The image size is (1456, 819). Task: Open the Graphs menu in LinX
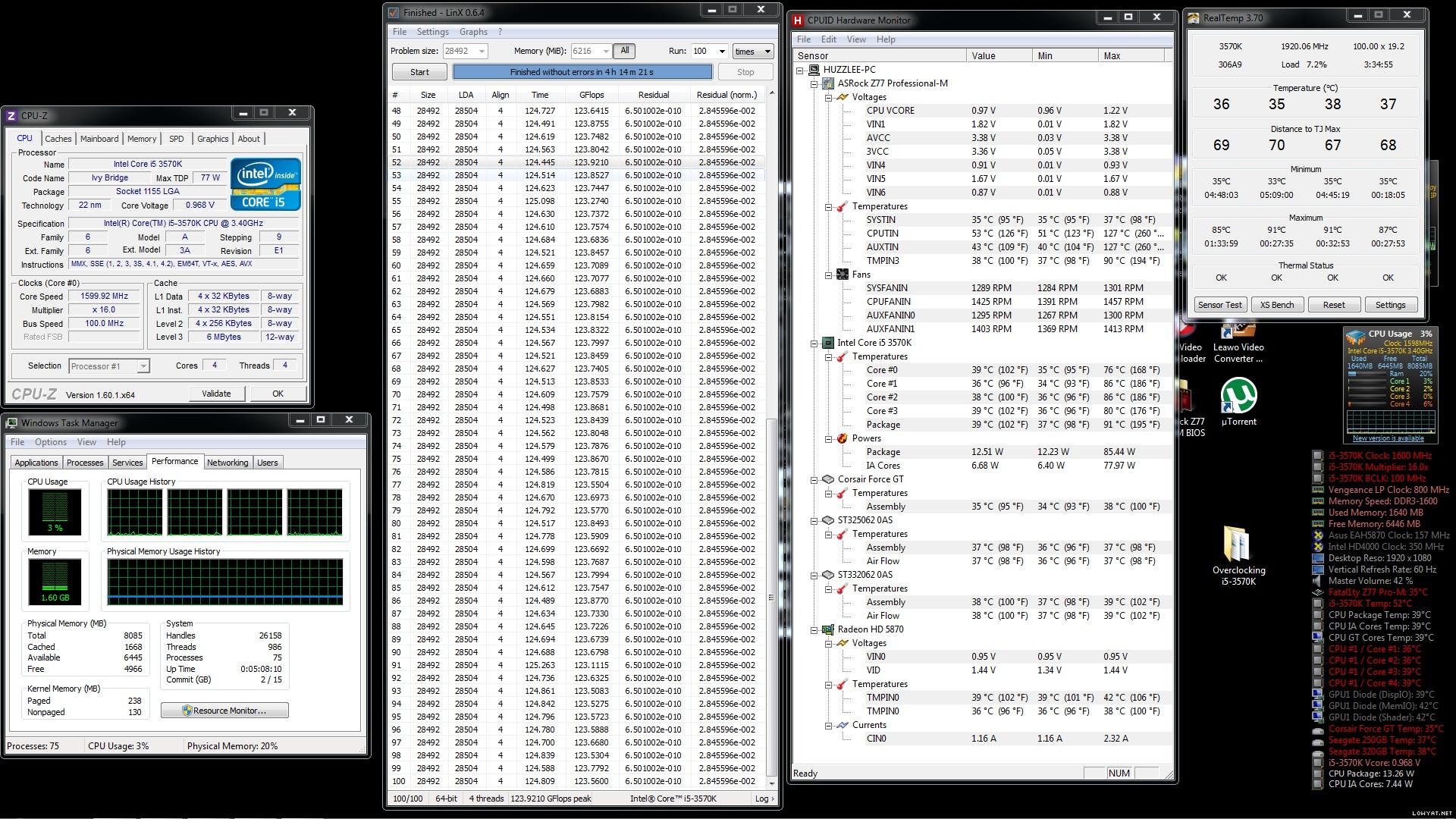coord(473,32)
